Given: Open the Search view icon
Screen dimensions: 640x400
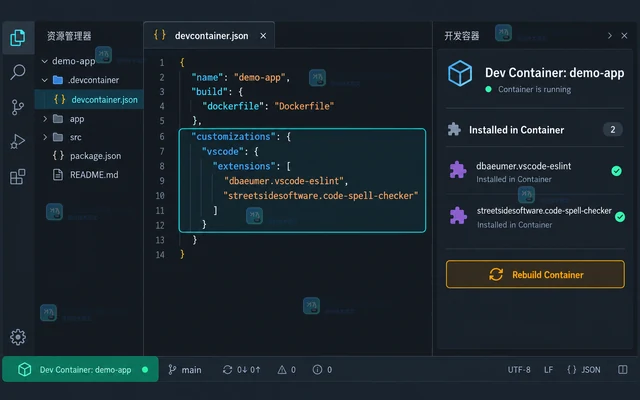Looking at the screenshot, I should (18, 72).
